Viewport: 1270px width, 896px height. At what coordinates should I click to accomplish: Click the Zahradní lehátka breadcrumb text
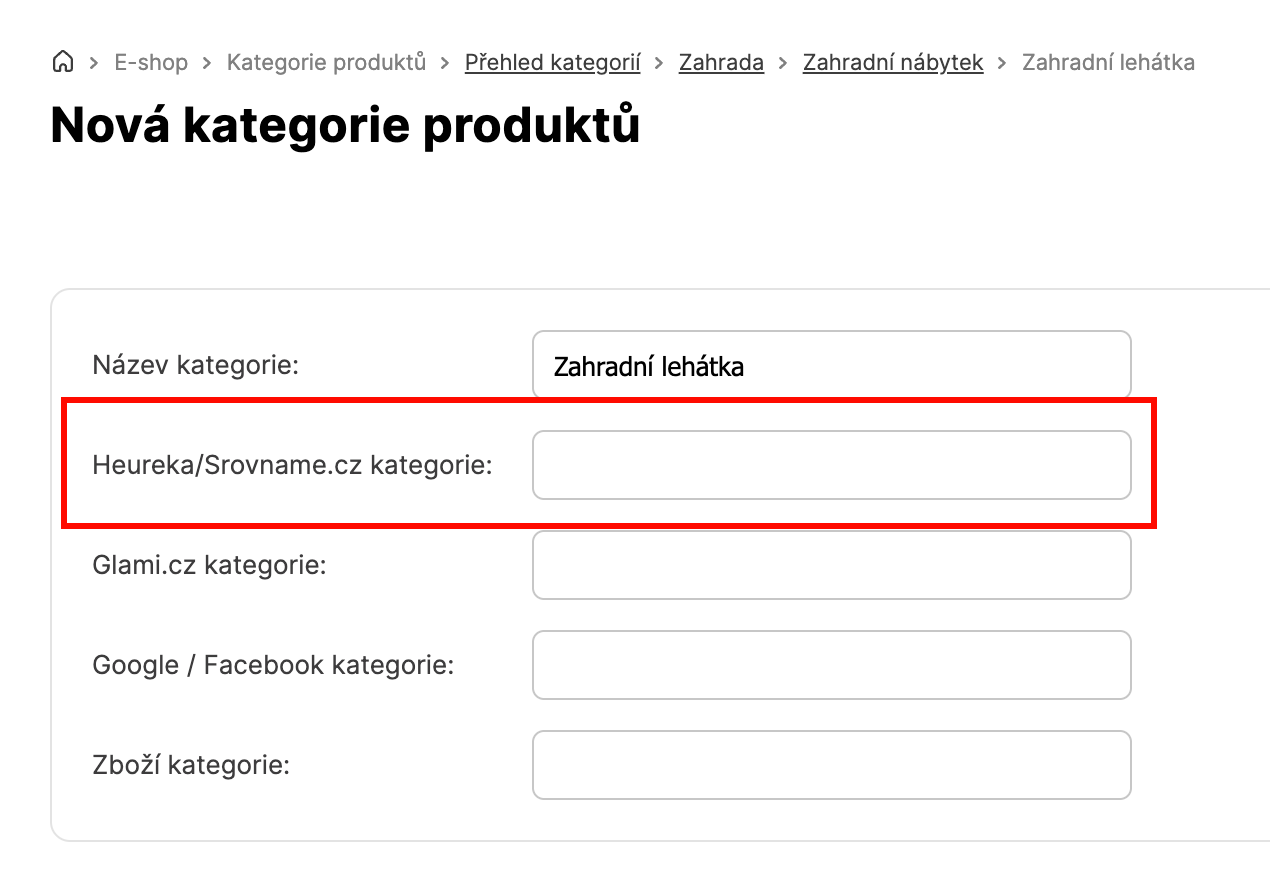click(x=1108, y=63)
